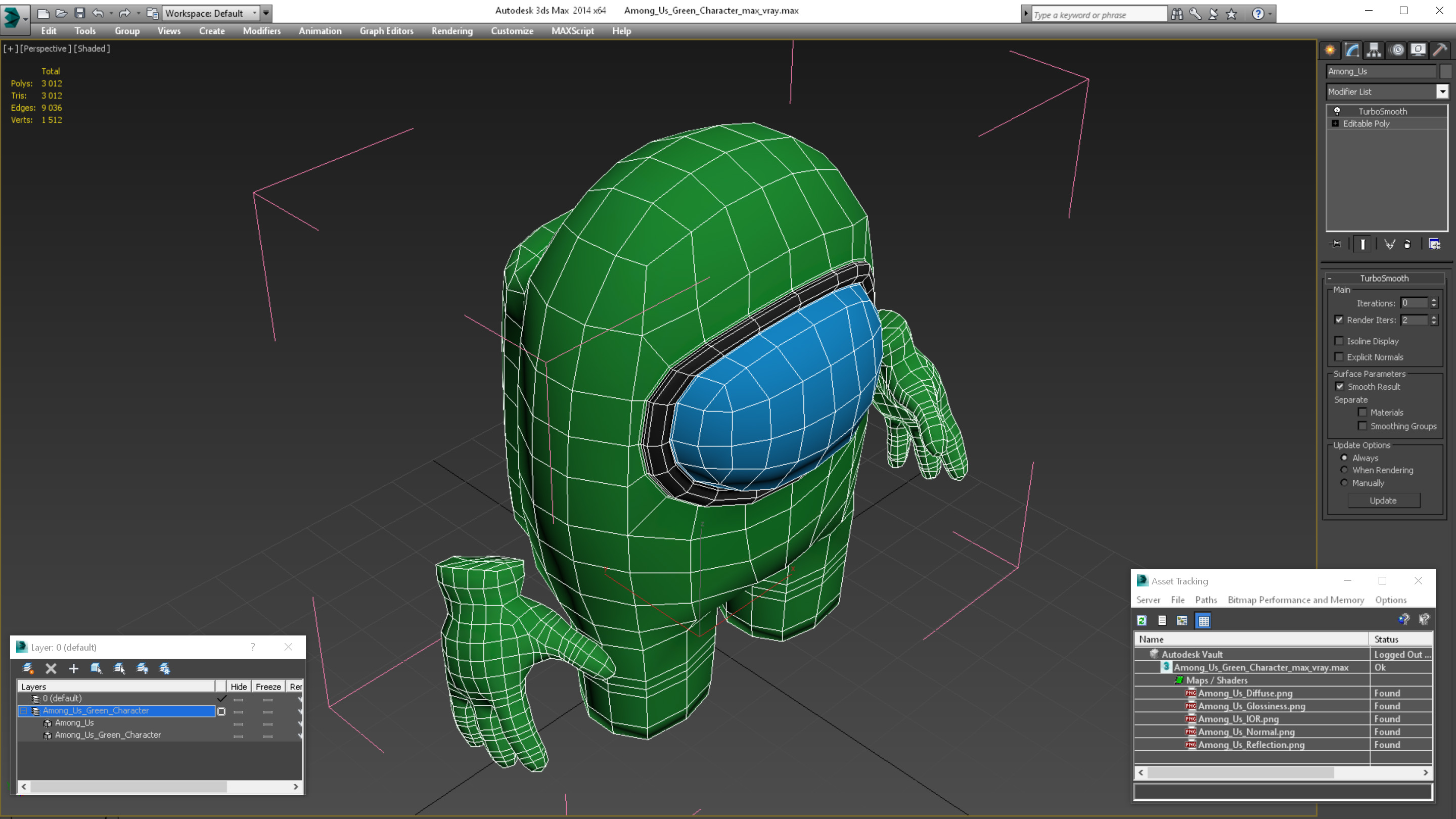Image resolution: width=1456 pixels, height=819 pixels.
Task: Click Freeze/Unfreeze All Layers icon
Action: [165, 669]
